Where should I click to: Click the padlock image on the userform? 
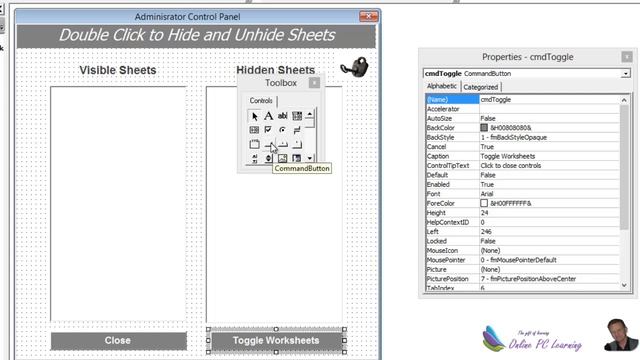[x=354, y=67]
